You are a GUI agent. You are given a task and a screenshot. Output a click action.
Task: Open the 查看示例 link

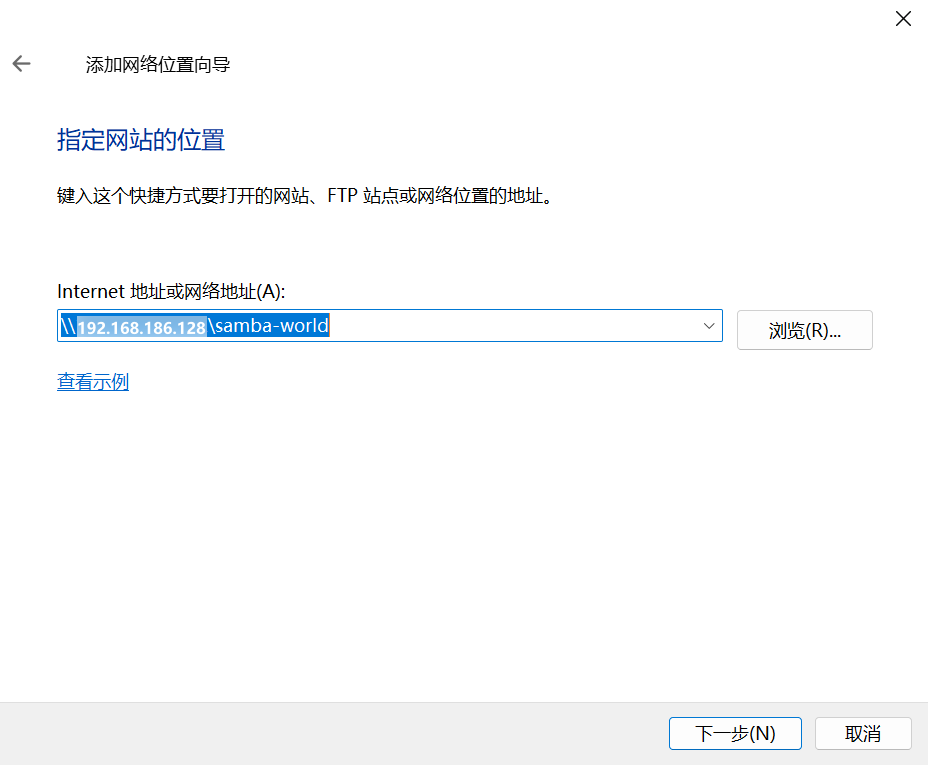pos(93,382)
